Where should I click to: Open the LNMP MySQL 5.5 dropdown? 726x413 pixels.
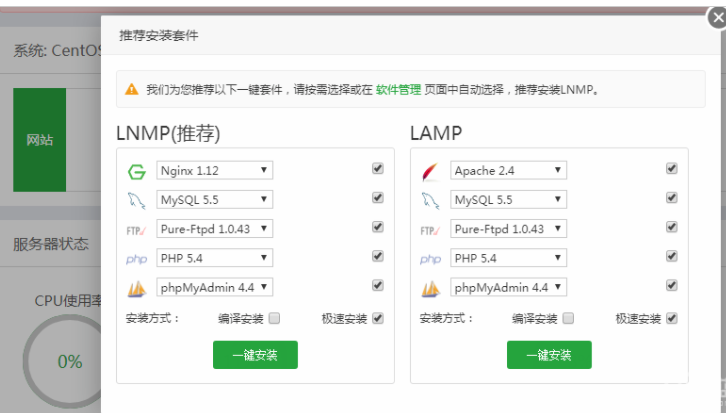214,199
